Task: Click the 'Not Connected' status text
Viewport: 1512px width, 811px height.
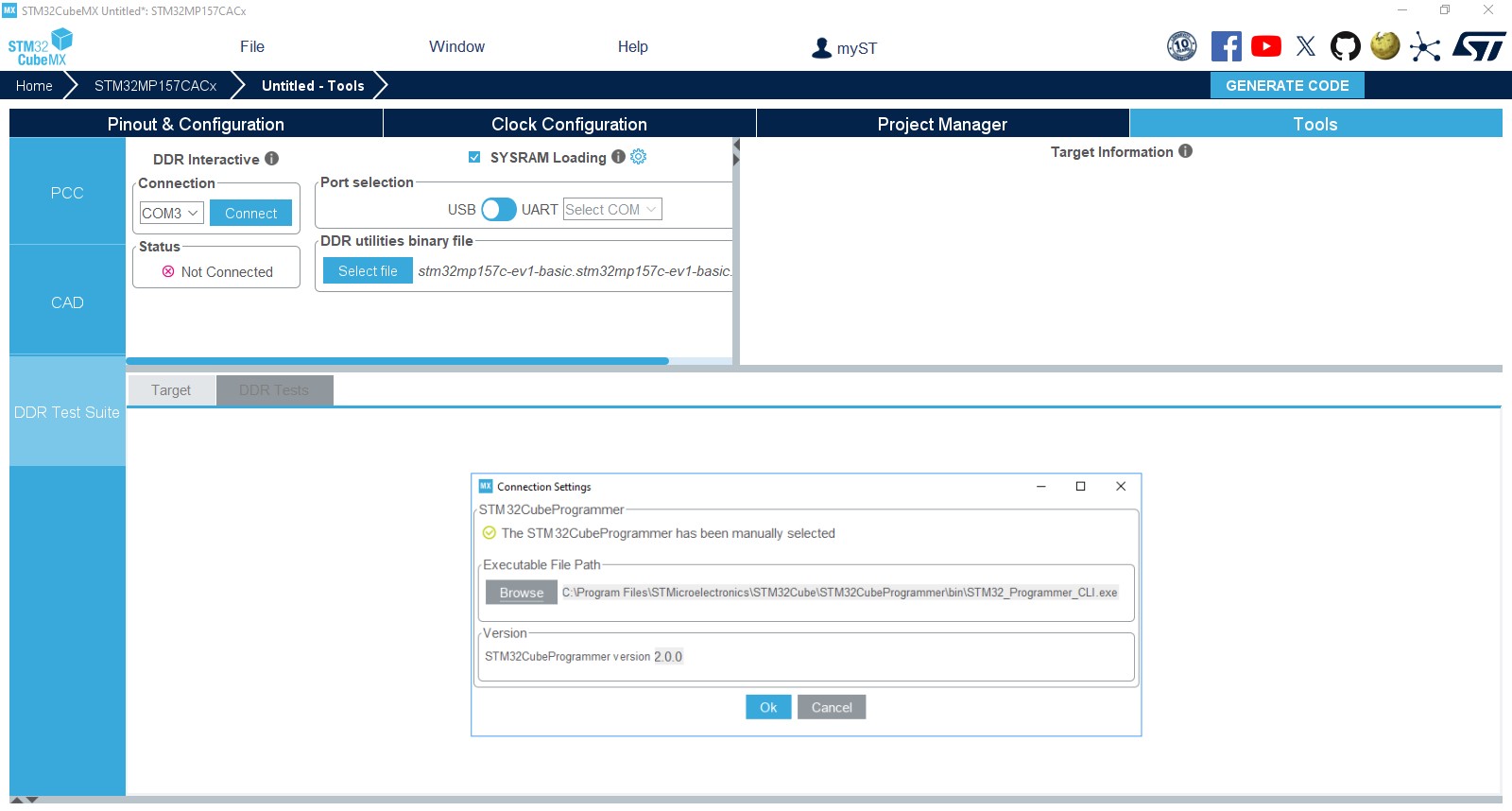Action: [227, 272]
